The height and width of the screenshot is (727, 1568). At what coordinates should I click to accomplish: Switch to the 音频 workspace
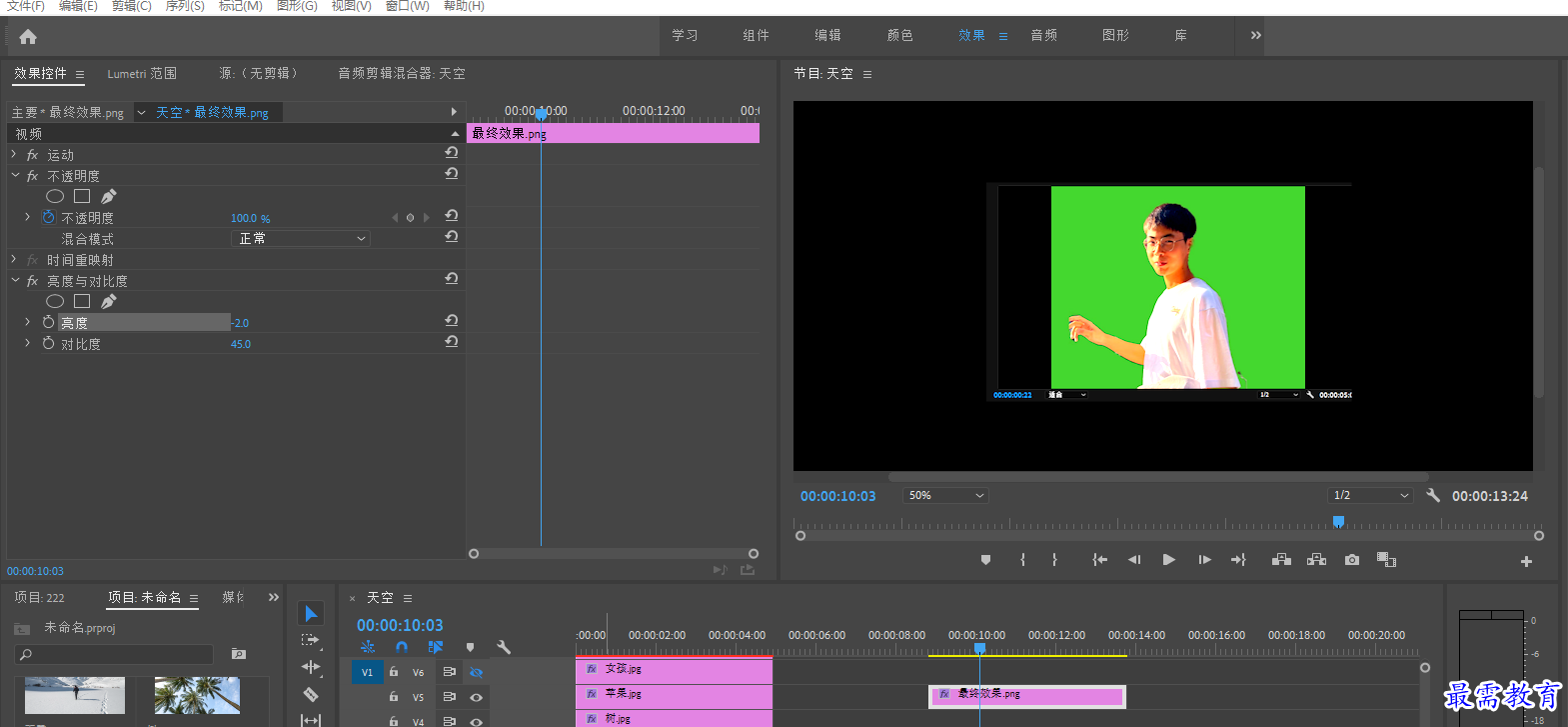pyautogui.click(x=1043, y=35)
